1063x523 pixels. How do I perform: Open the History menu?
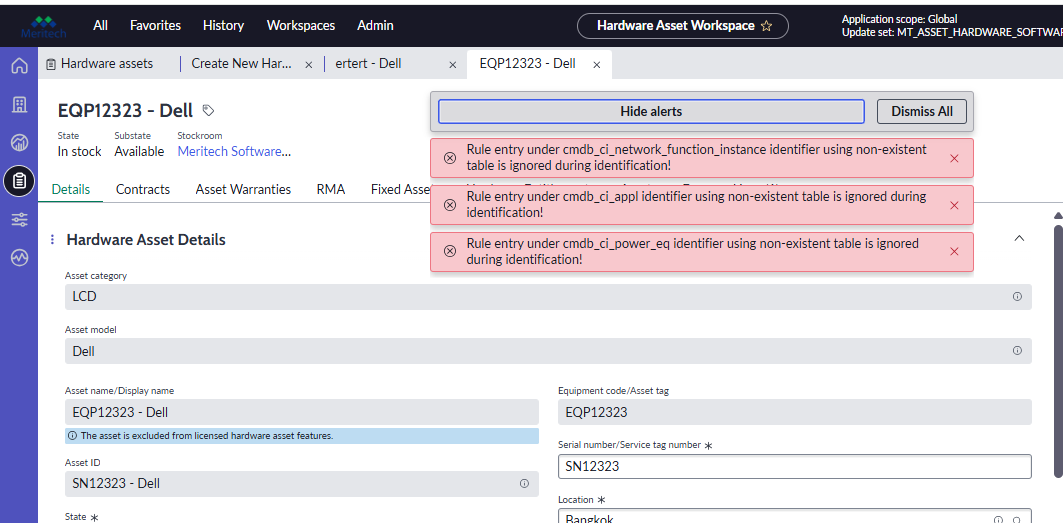223,26
